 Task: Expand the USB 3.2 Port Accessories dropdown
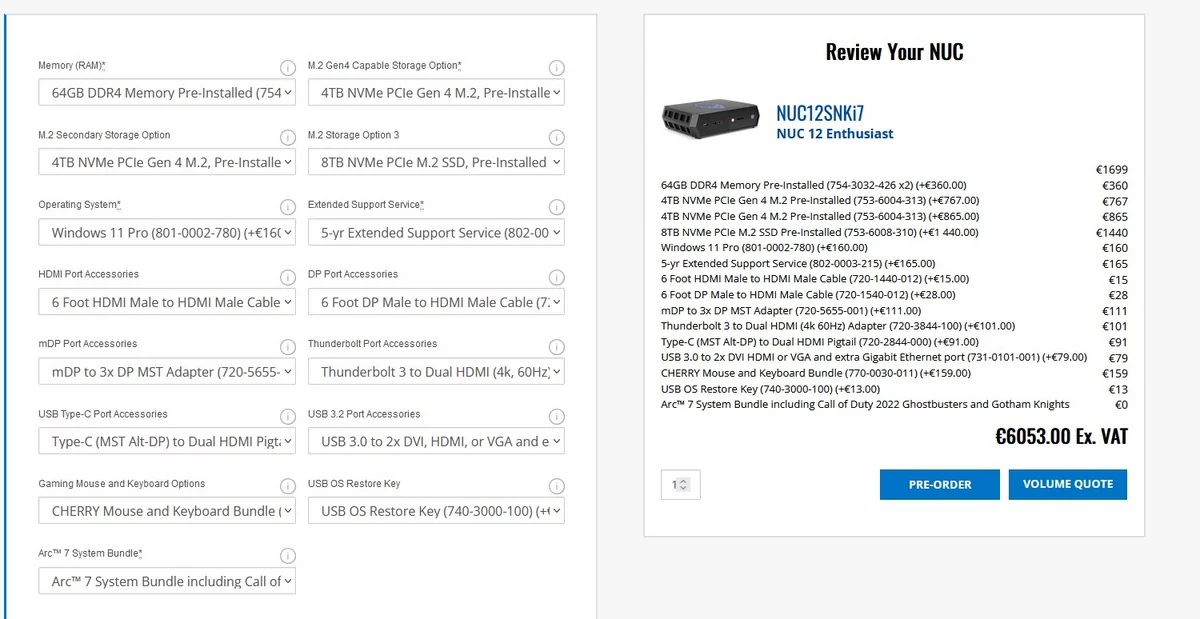pyautogui.click(x=437, y=441)
